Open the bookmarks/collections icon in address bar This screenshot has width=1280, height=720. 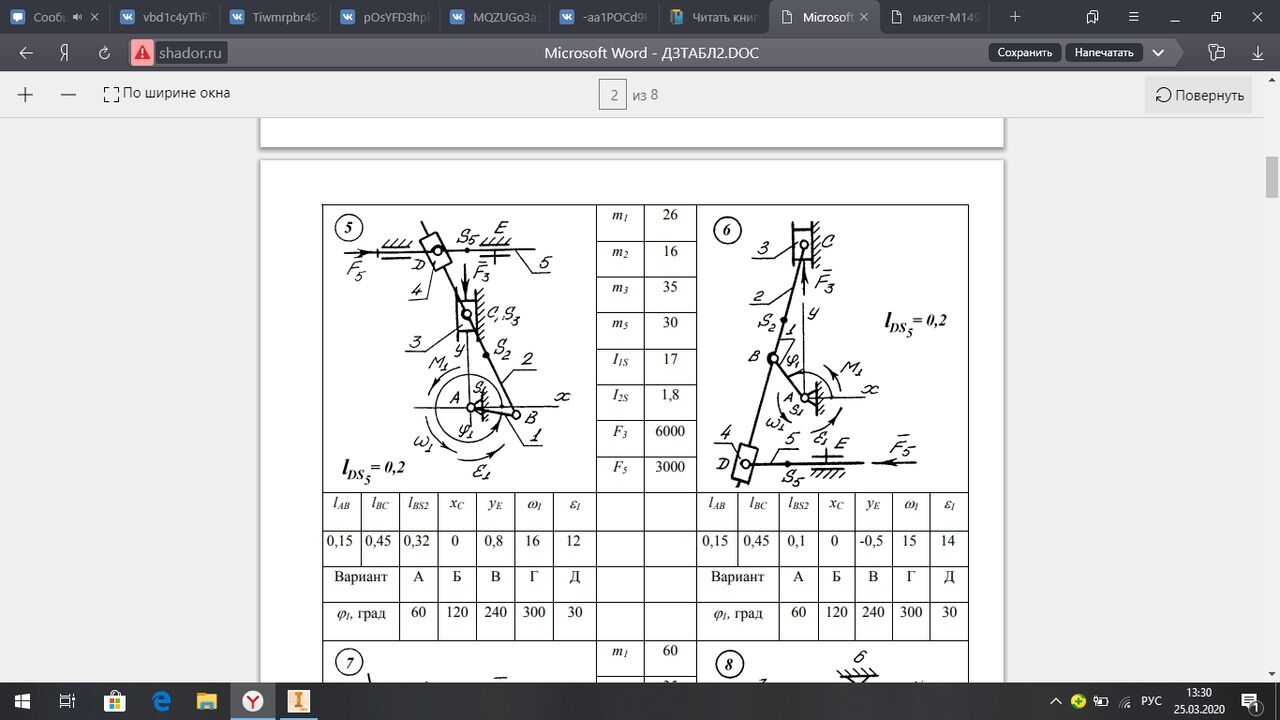[1216, 53]
